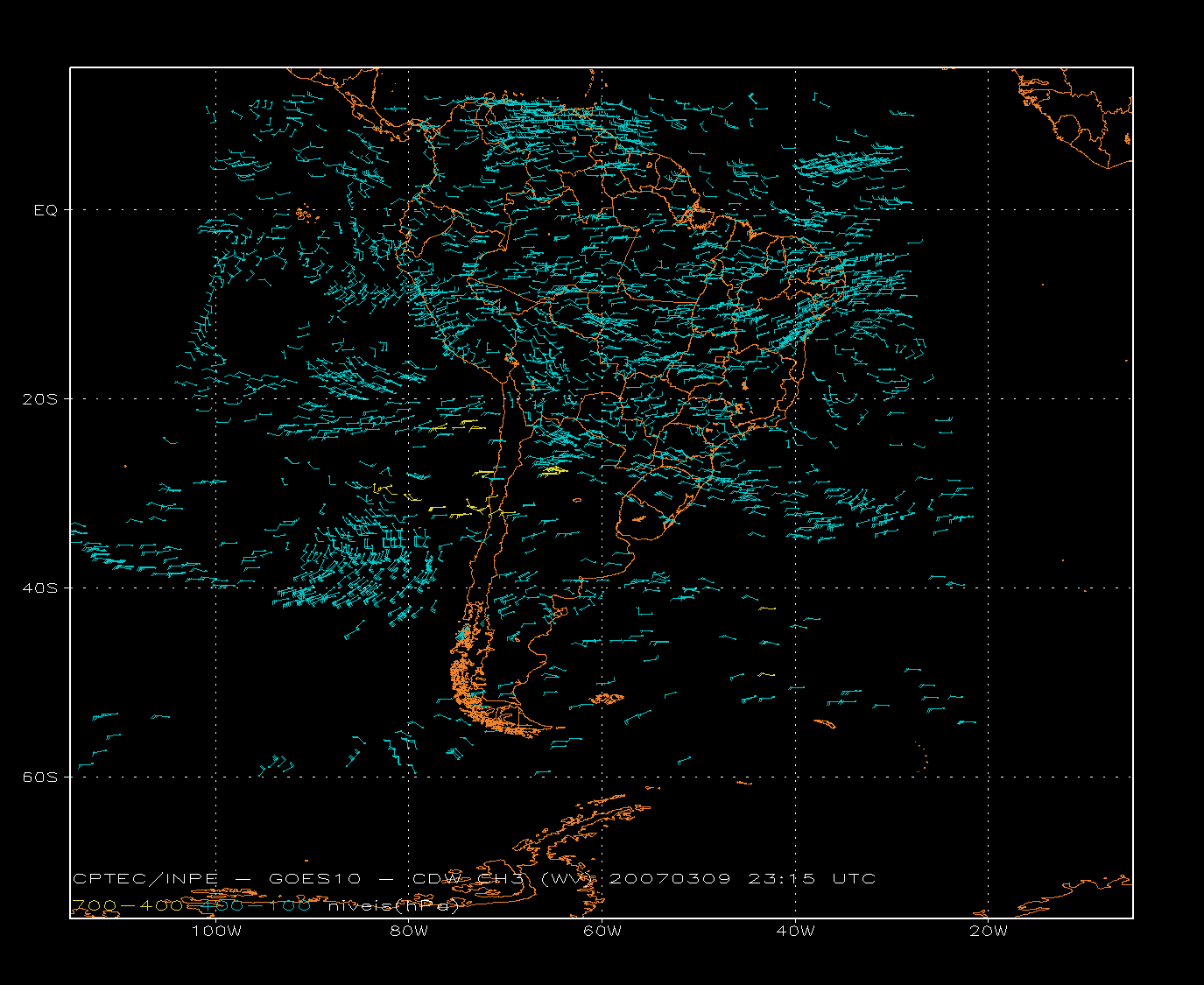Click the cyan 400-100 legend entry

click(256, 905)
